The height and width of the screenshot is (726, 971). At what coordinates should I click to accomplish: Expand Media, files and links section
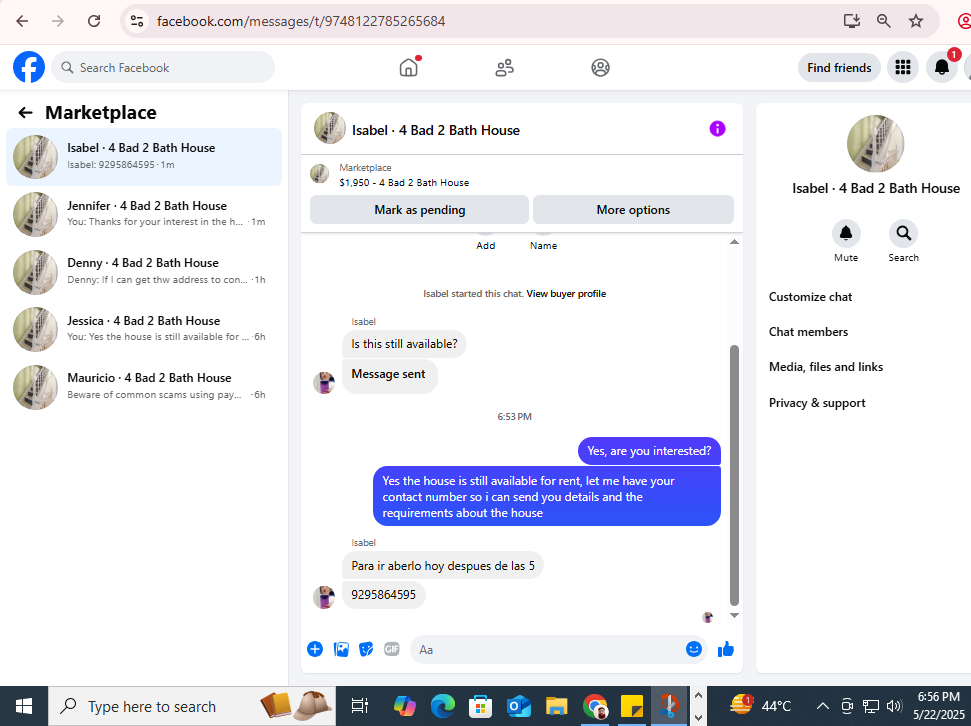pyautogui.click(x=825, y=367)
